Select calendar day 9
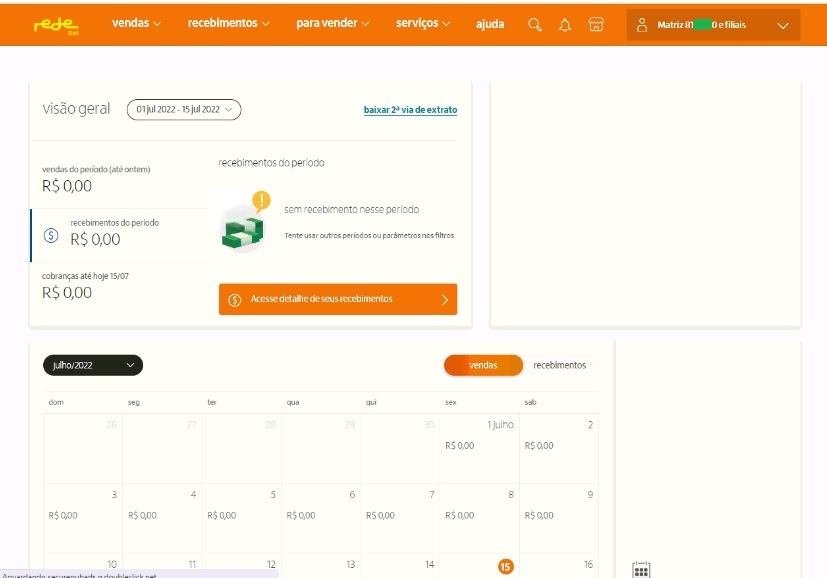The width and height of the screenshot is (827, 578). pyautogui.click(x=559, y=518)
